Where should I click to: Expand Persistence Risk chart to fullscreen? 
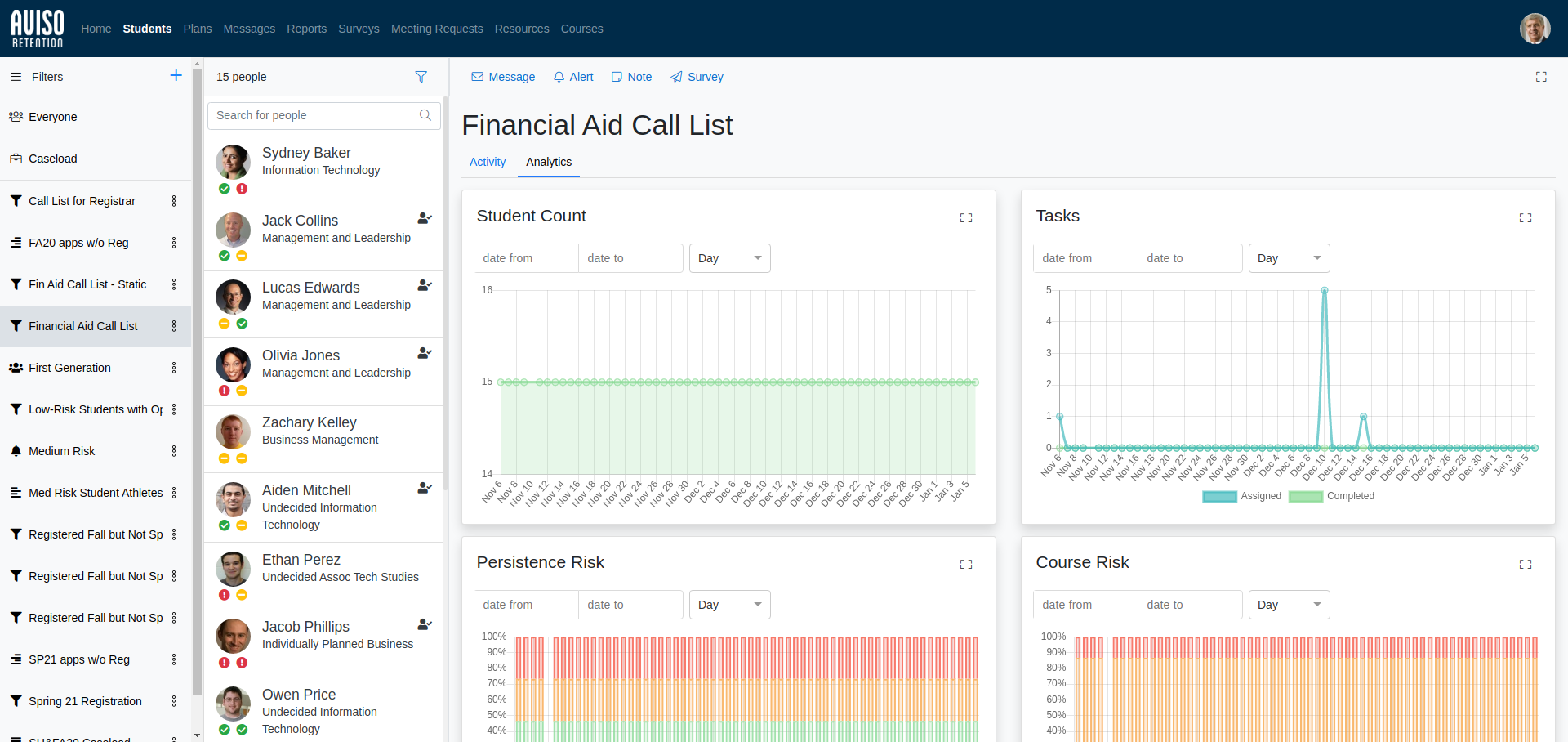[966, 565]
